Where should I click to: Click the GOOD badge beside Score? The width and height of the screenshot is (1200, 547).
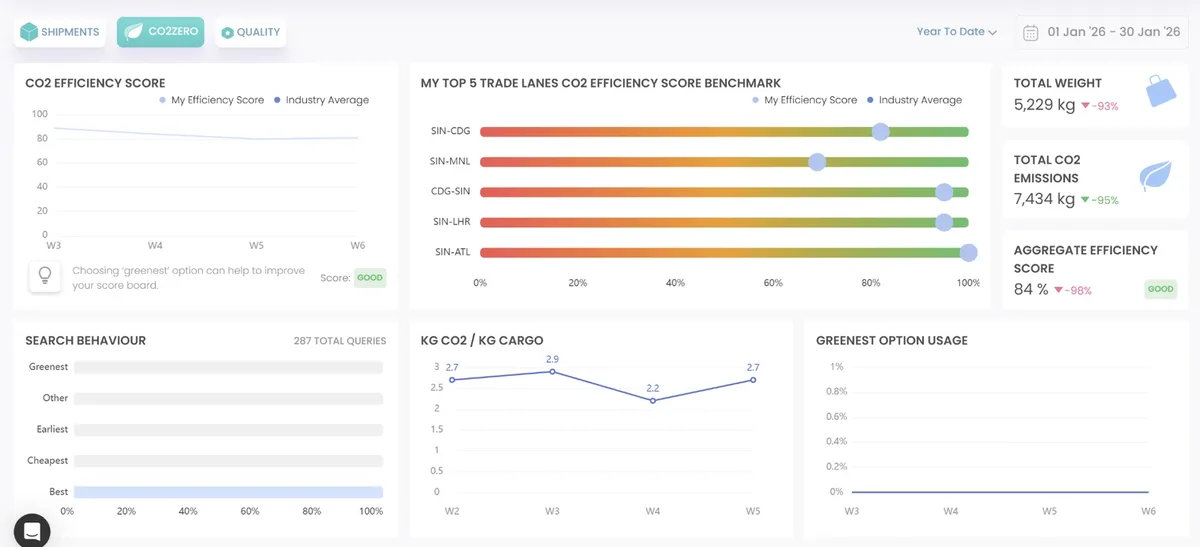(370, 278)
